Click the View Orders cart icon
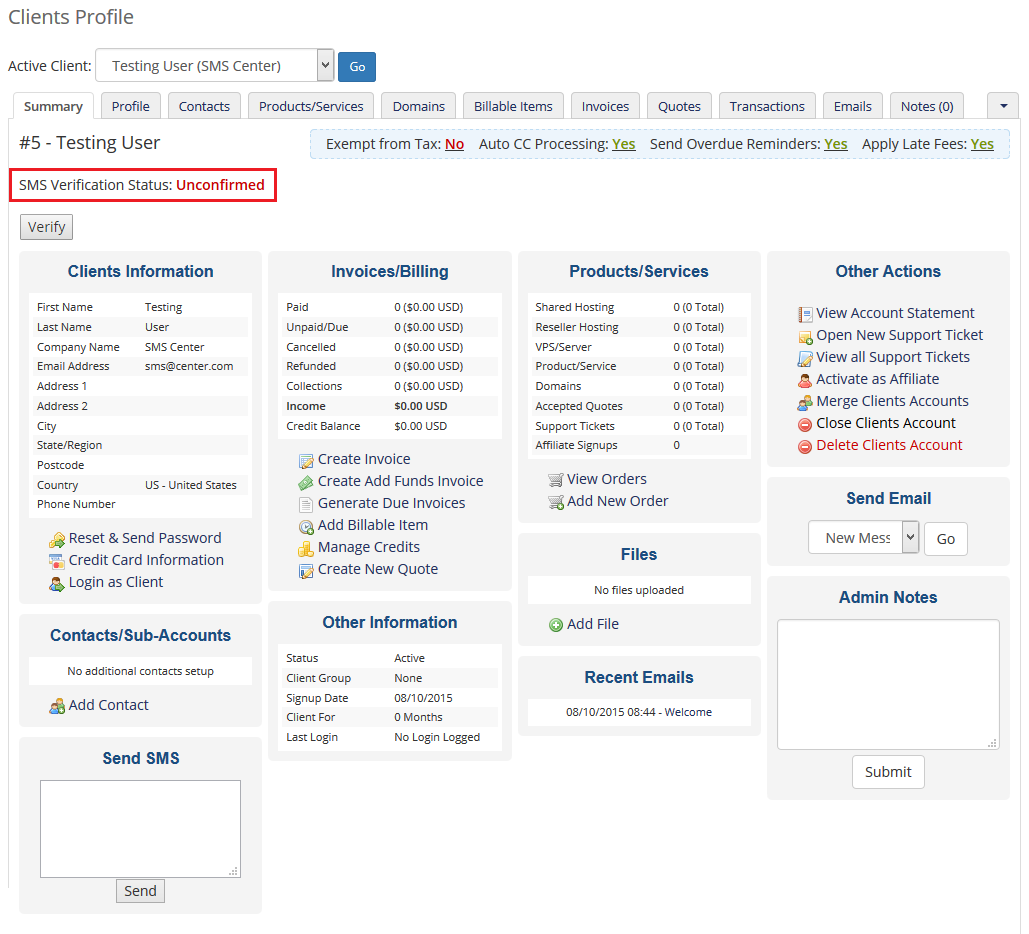 (x=556, y=480)
